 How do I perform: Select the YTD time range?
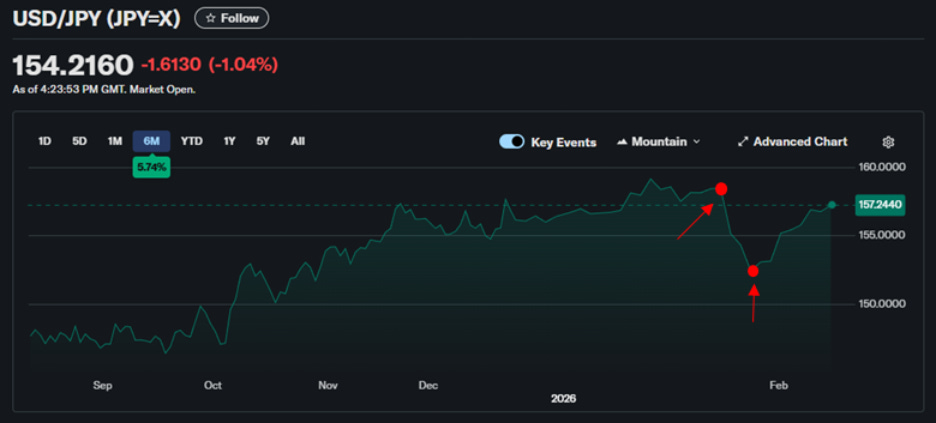coord(192,141)
